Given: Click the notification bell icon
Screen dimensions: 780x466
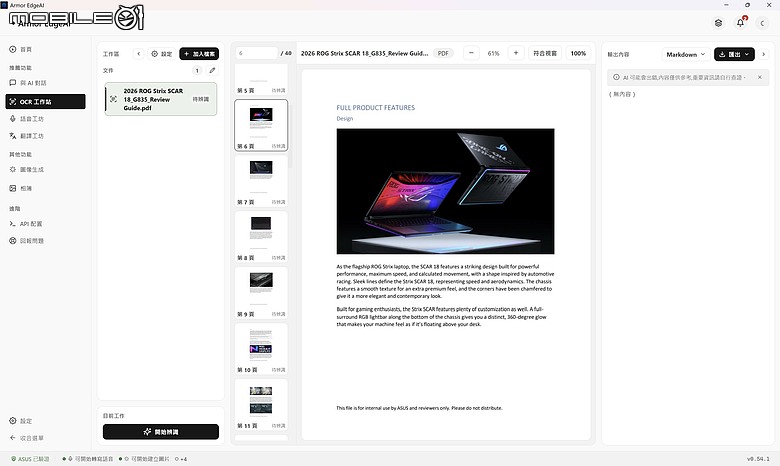Looking at the screenshot, I should [x=741, y=23].
